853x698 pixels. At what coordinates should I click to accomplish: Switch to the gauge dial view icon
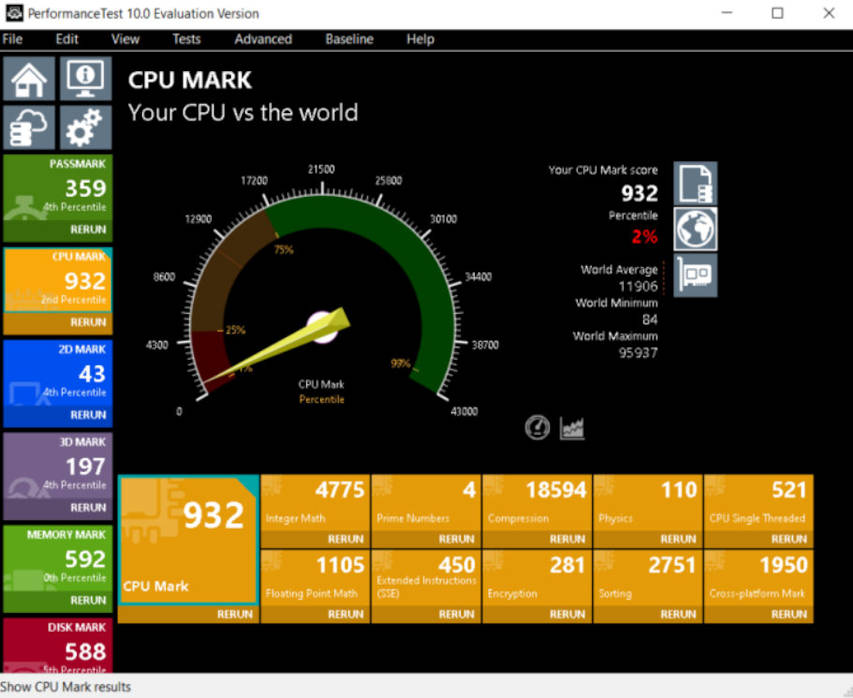coord(537,427)
